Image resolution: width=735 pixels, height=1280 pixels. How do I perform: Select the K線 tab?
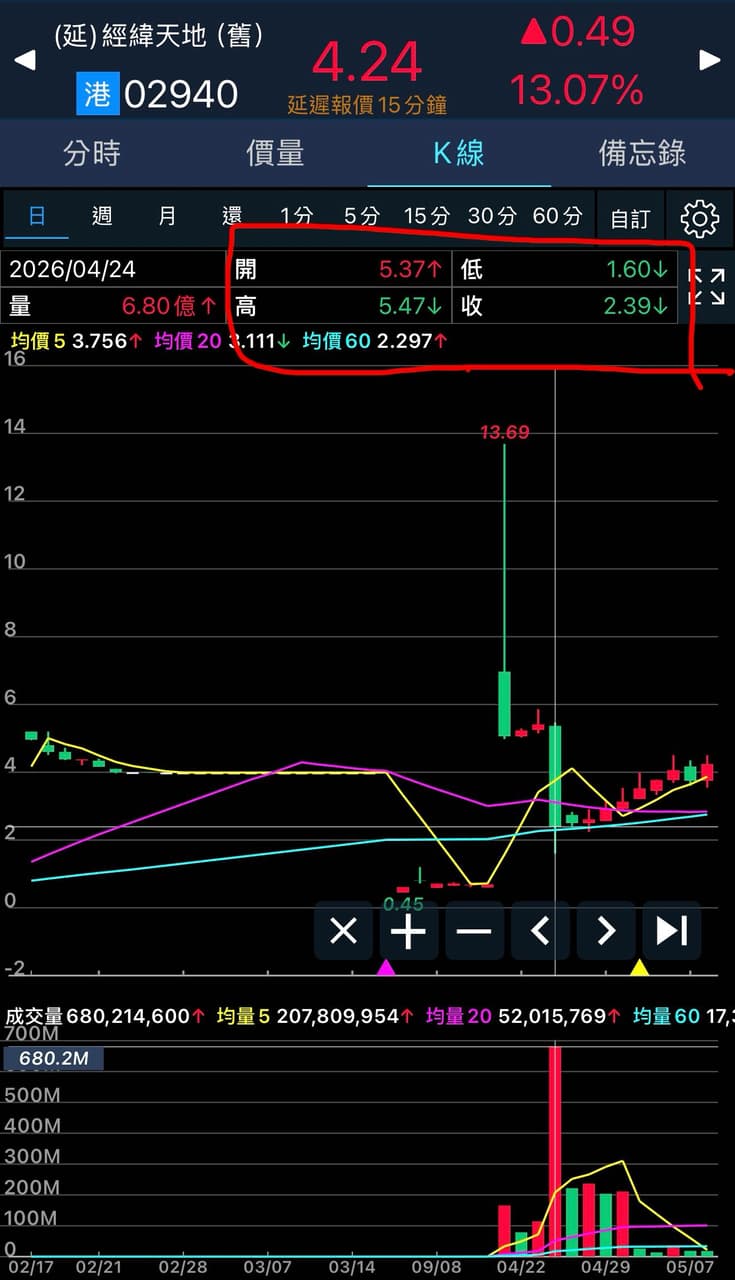pyautogui.click(x=459, y=153)
